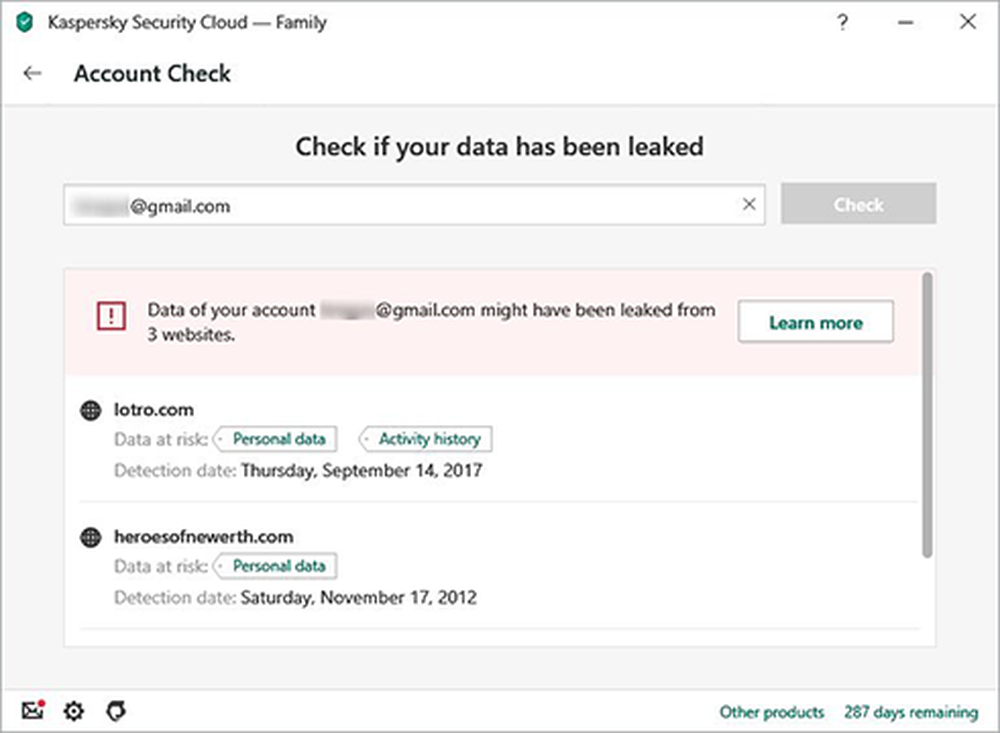This screenshot has height=733, width=1000.
Task: Open the Other products link
Action: click(x=771, y=712)
